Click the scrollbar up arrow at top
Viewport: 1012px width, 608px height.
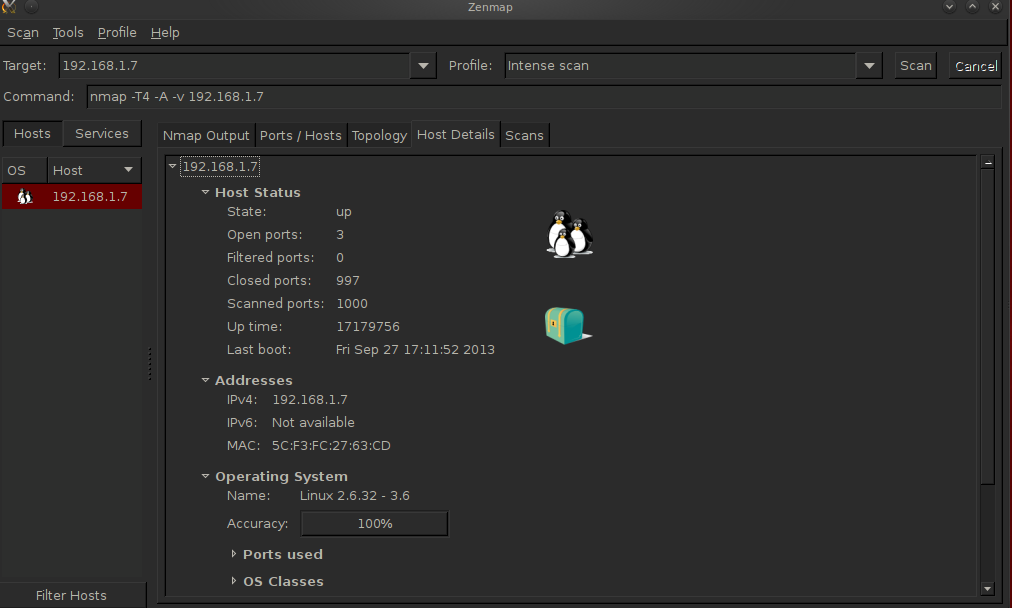[987, 162]
